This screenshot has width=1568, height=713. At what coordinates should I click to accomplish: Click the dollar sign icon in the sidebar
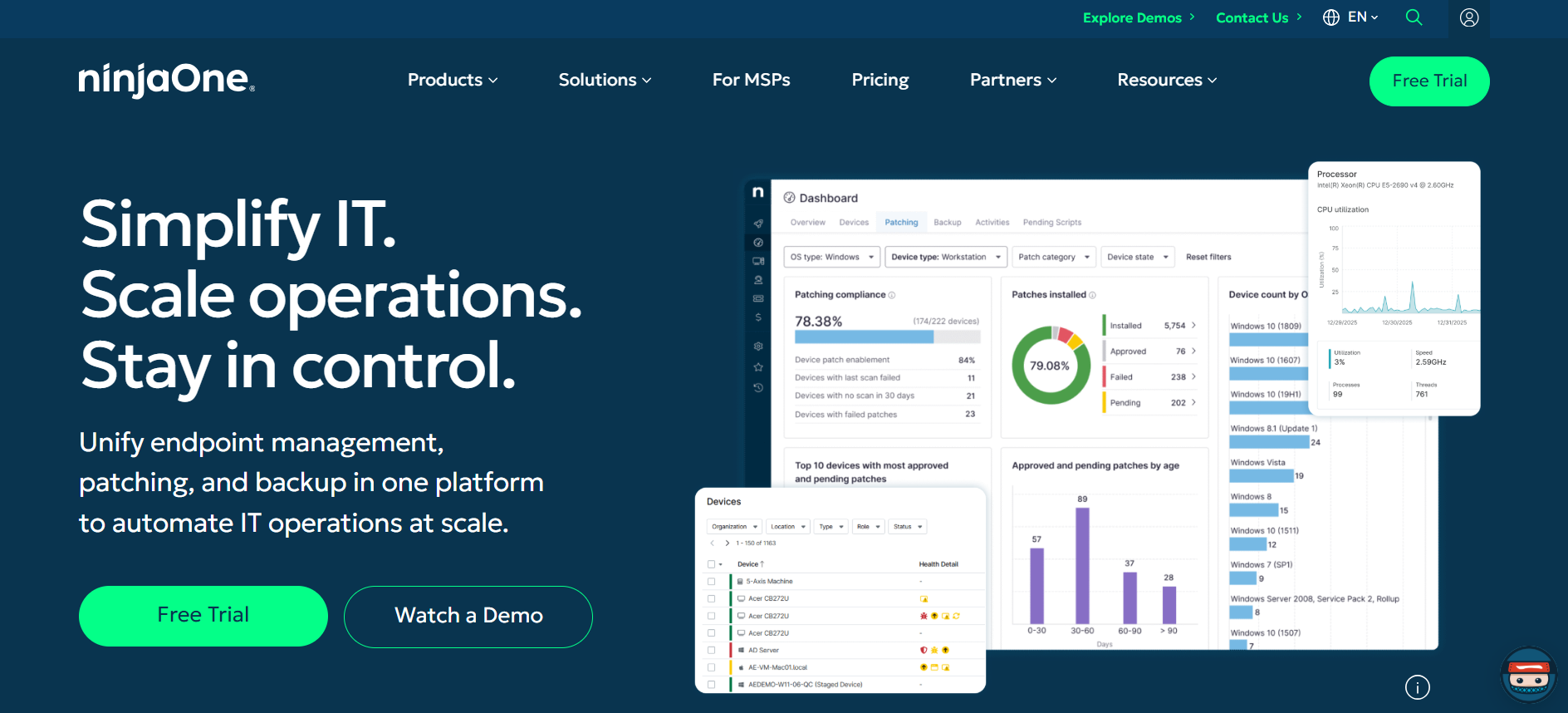tap(758, 317)
